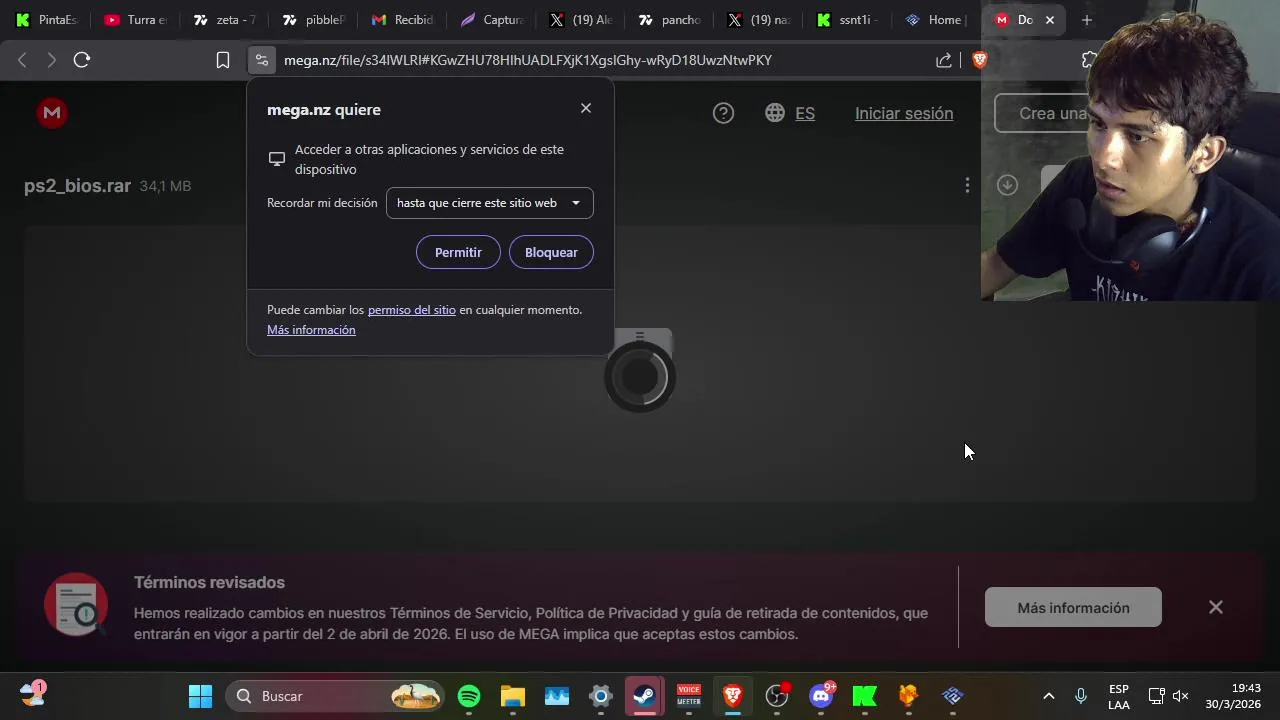Screen dimensions: 1280x720
Task: Show hidden system tray icons chevron
Action: pos(1049,696)
